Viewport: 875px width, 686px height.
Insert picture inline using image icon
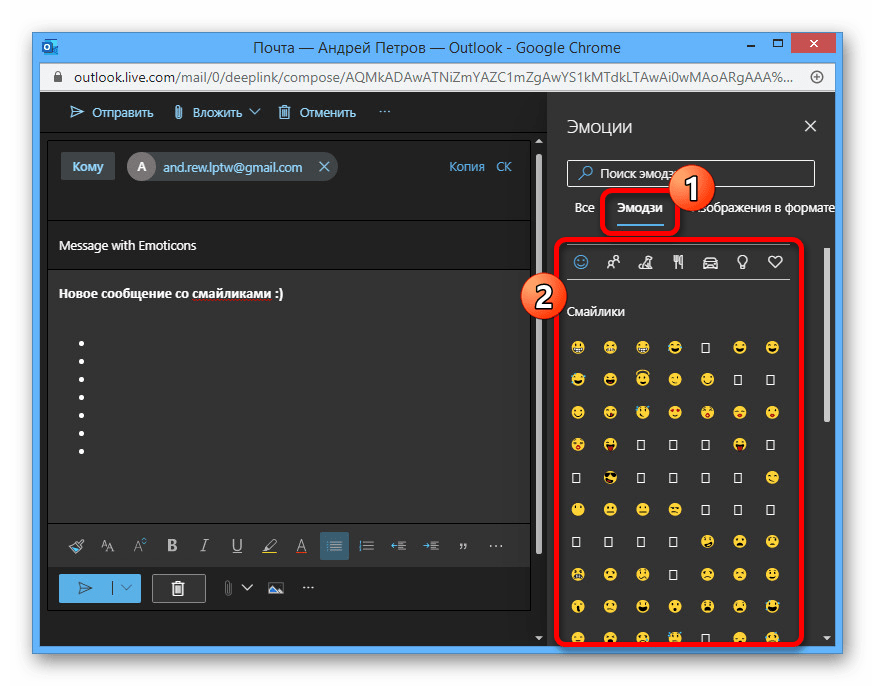(x=276, y=588)
